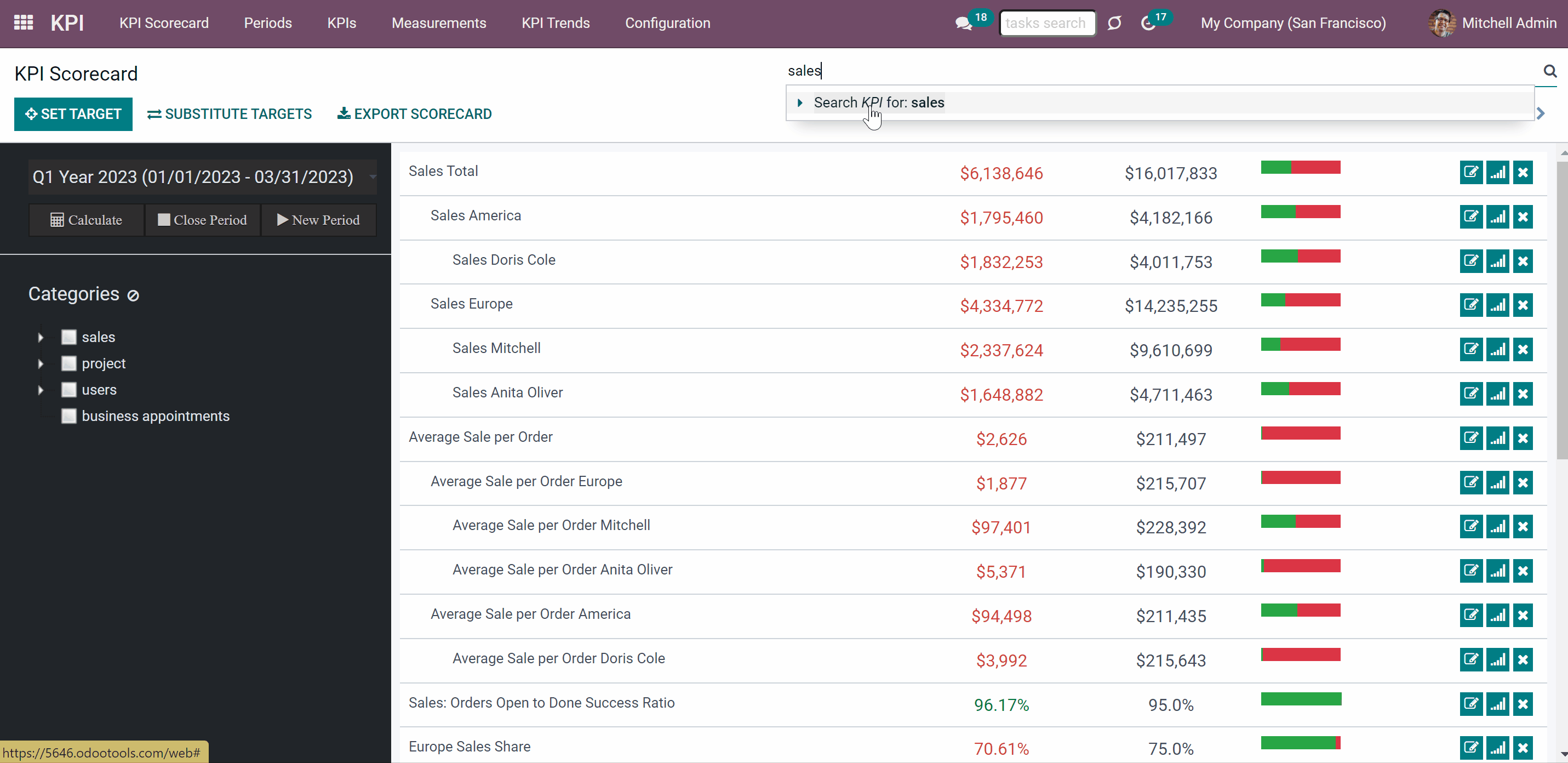Enable the business appointments checkbox

pos(69,416)
